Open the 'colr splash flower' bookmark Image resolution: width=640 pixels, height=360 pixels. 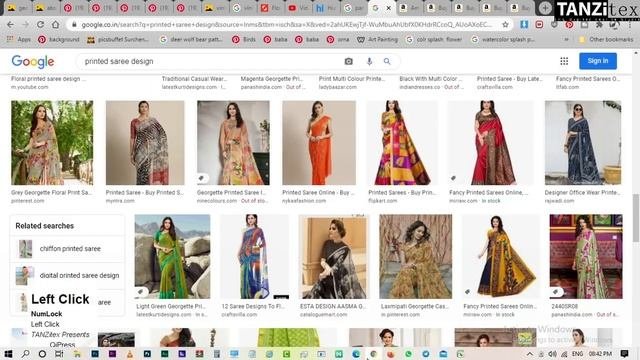pos(434,40)
